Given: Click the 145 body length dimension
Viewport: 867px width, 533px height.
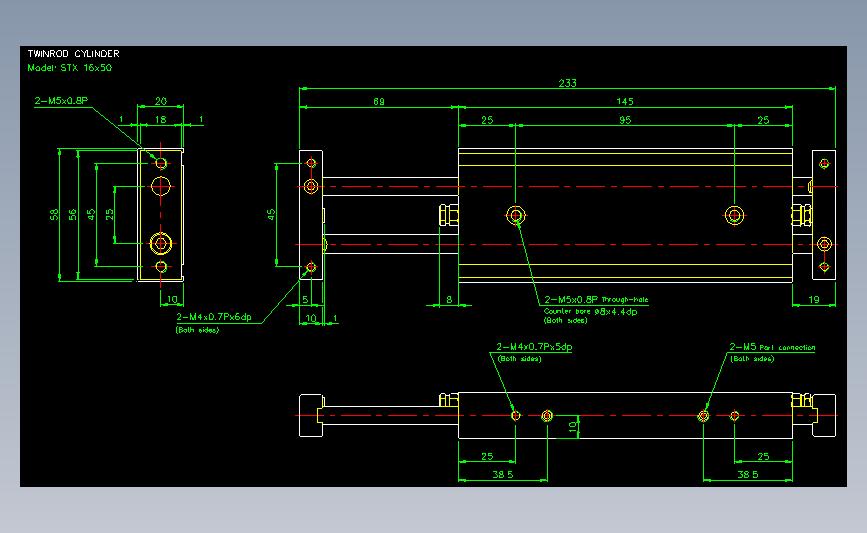Looking at the screenshot, I should click(x=625, y=102).
